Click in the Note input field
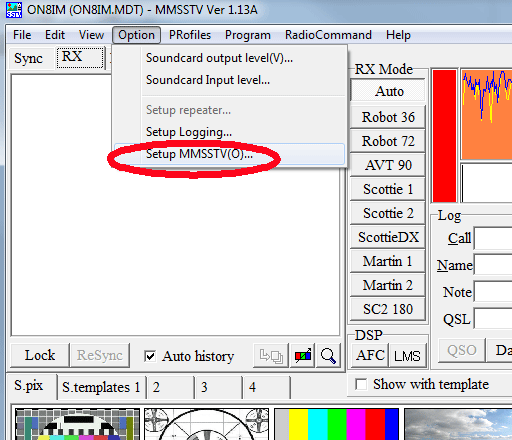The width and height of the screenshot is (512, 440). (493, 292)
